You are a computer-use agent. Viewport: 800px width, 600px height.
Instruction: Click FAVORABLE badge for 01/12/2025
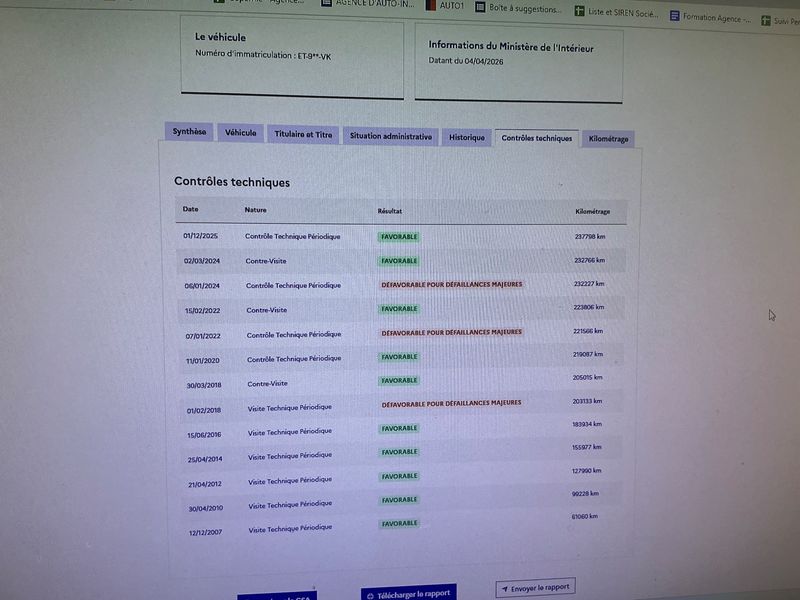coord(399,237)
